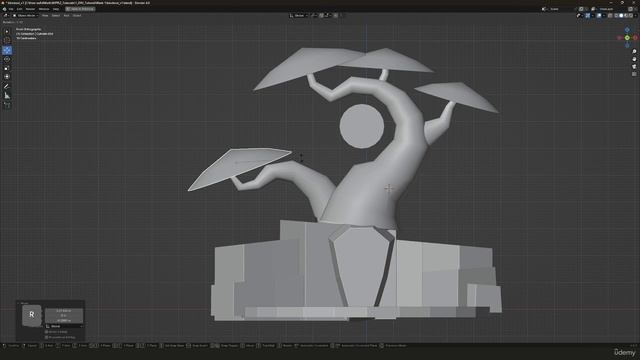This screenshot has width=640, height=360.
Task: Open the object visibility and selectability dropdown
Action: [x=580, y=16]
